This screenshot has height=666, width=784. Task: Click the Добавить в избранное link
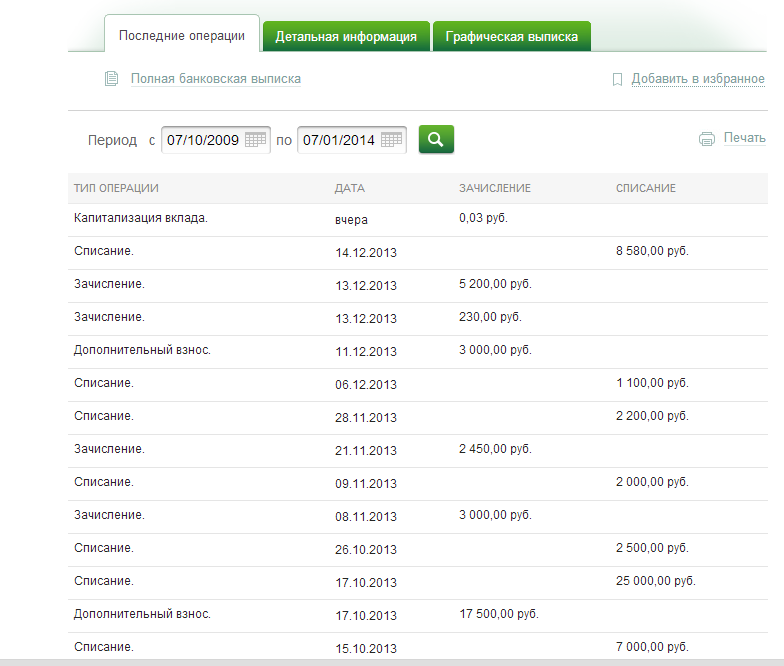(698, 78)
